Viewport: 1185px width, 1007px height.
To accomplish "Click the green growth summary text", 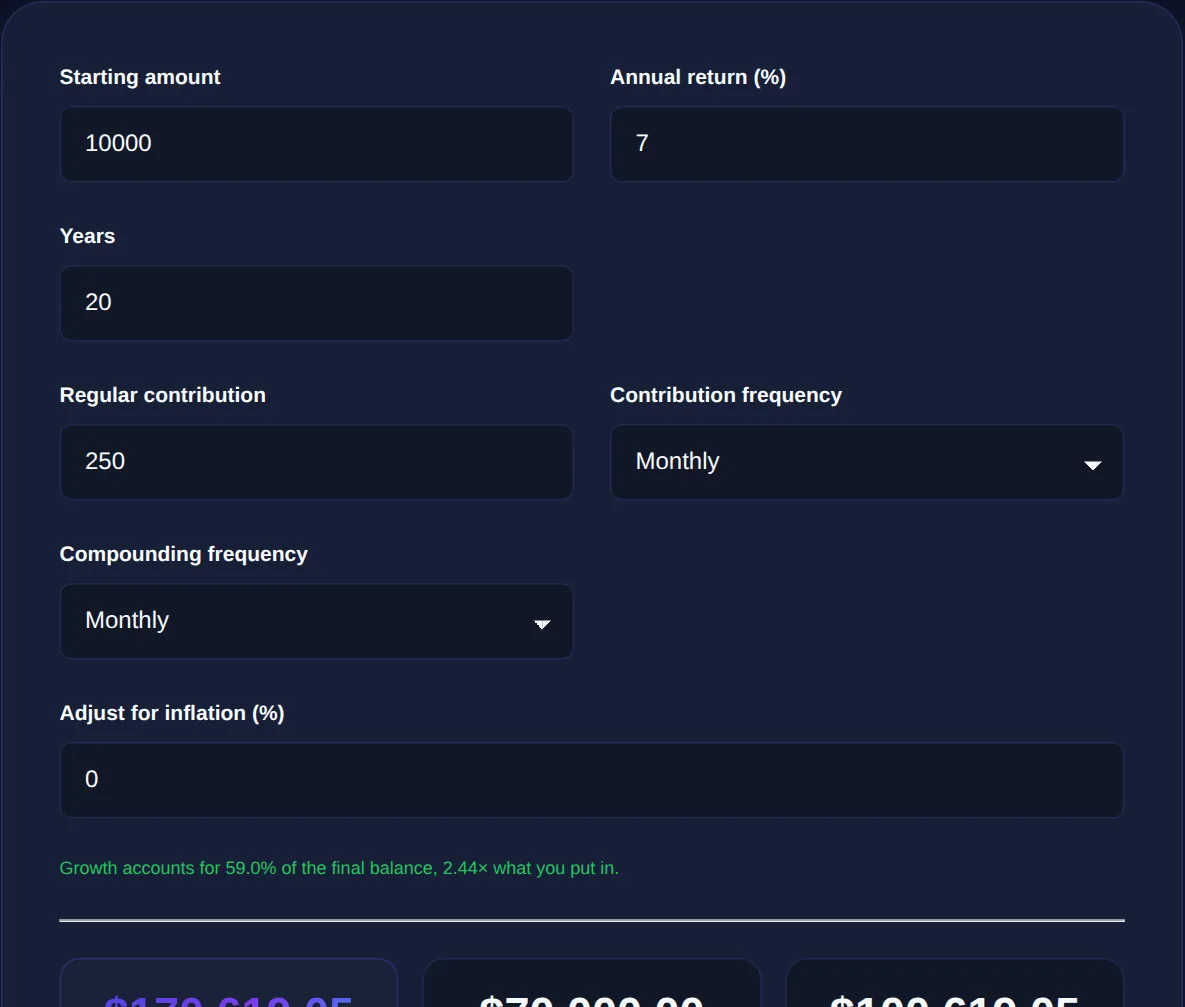I will coord(339,868).
